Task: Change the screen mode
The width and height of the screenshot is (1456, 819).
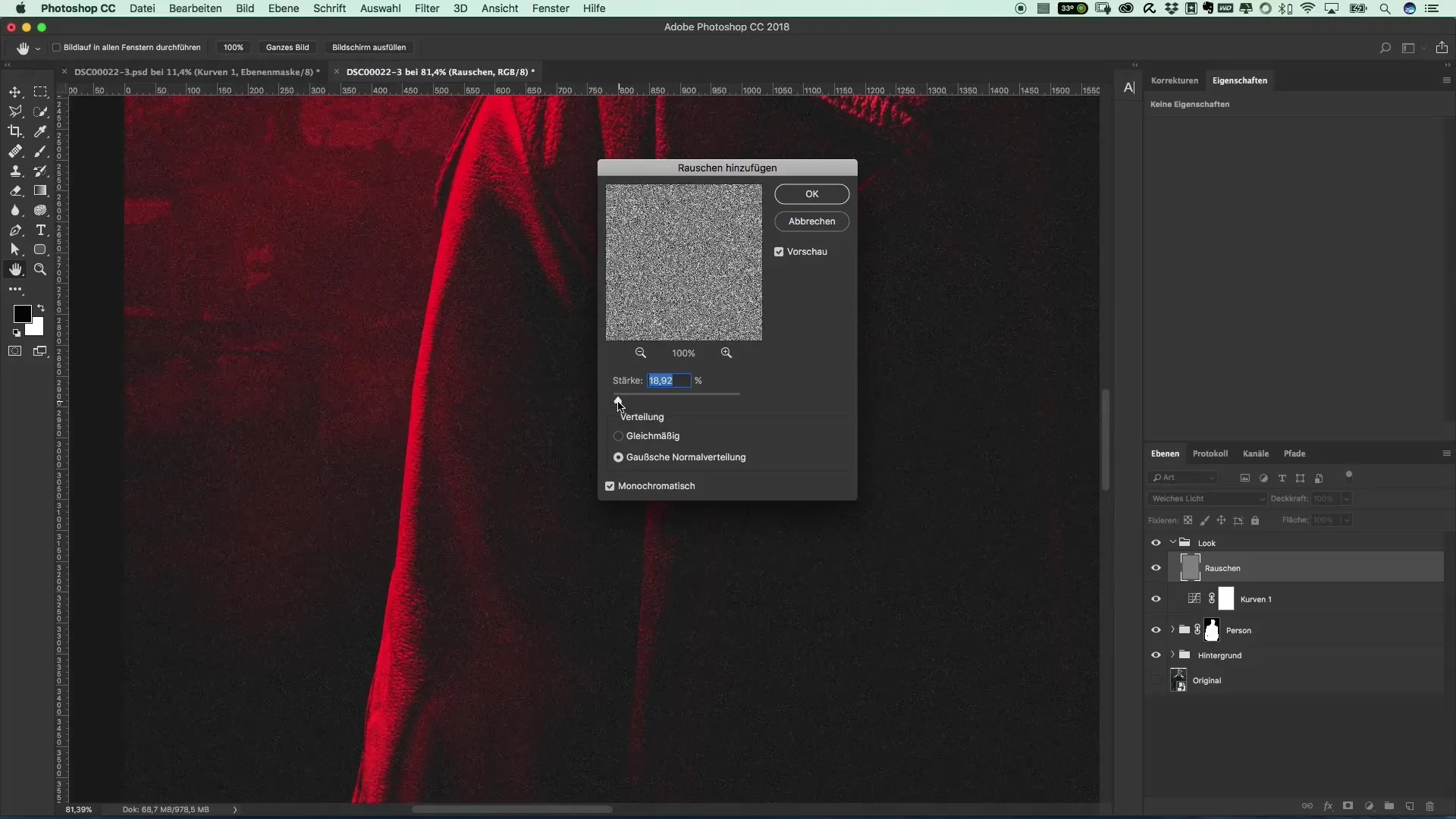Action: click(x=40, y=351)
